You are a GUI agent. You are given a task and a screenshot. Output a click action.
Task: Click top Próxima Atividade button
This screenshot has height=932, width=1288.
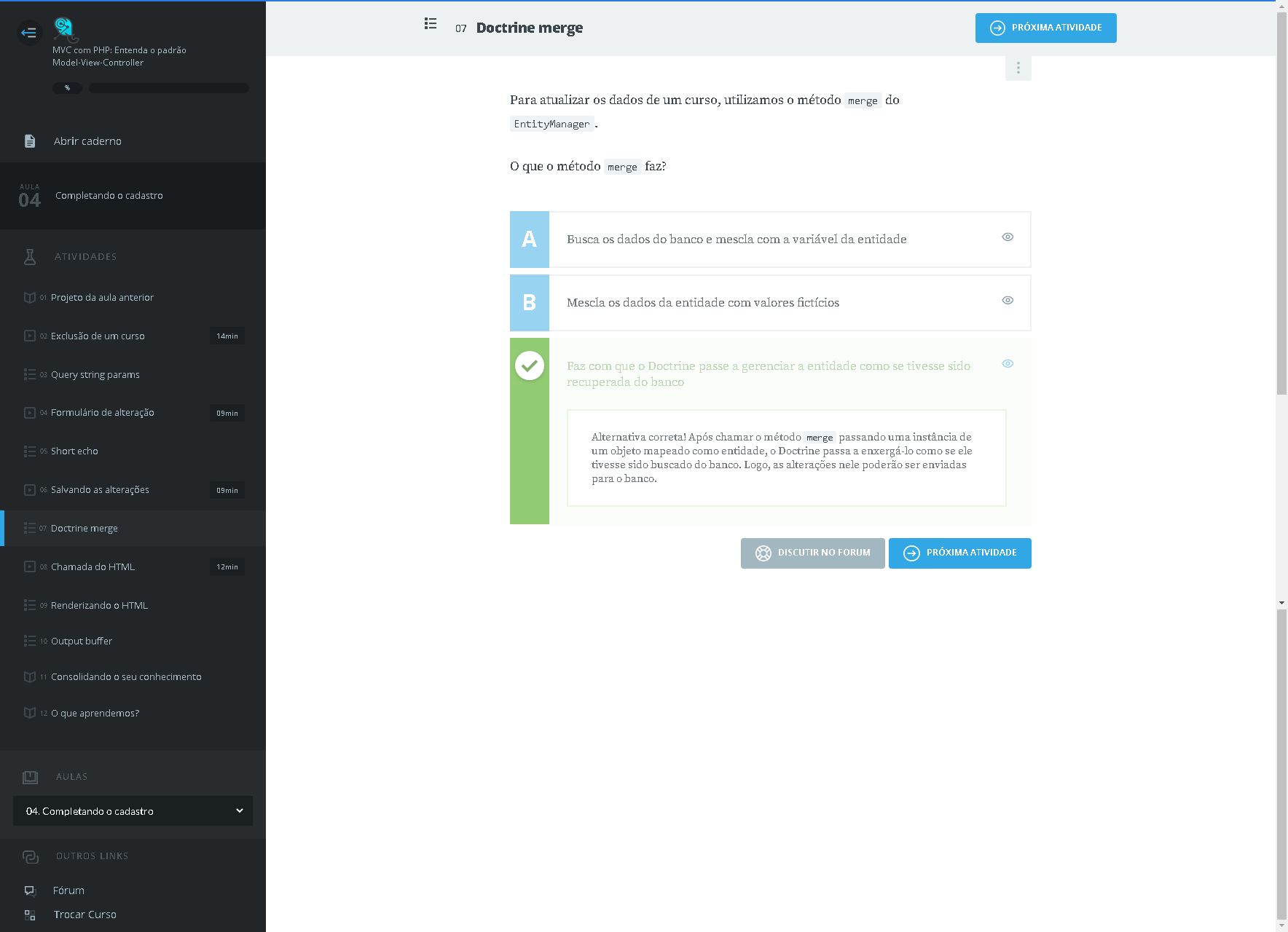pos(1045,28)
